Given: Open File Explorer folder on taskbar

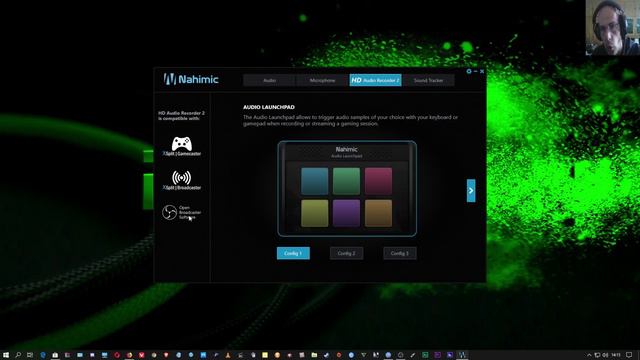Looking at the screenshot, I should (314, 355).
